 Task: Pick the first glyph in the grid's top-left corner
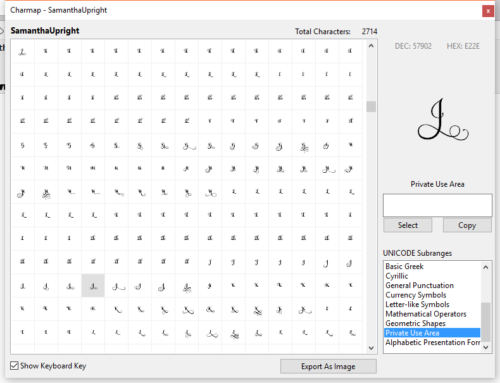pos(23,51)
